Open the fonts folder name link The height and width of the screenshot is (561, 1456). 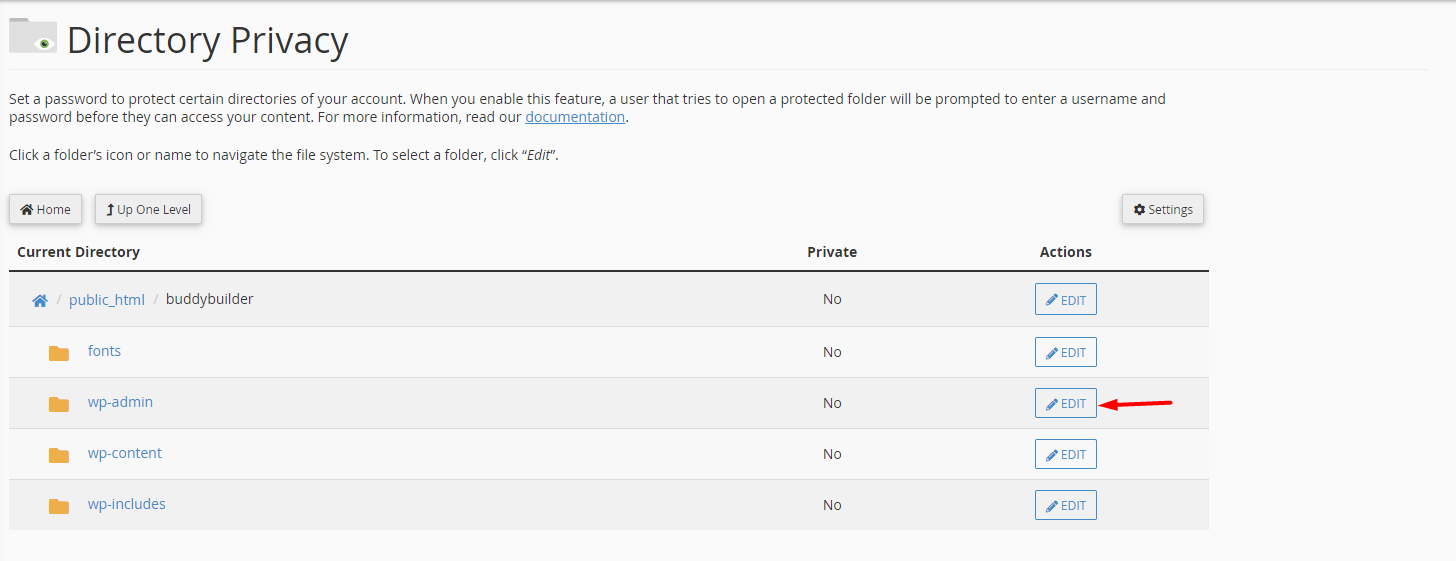point(104,351)
